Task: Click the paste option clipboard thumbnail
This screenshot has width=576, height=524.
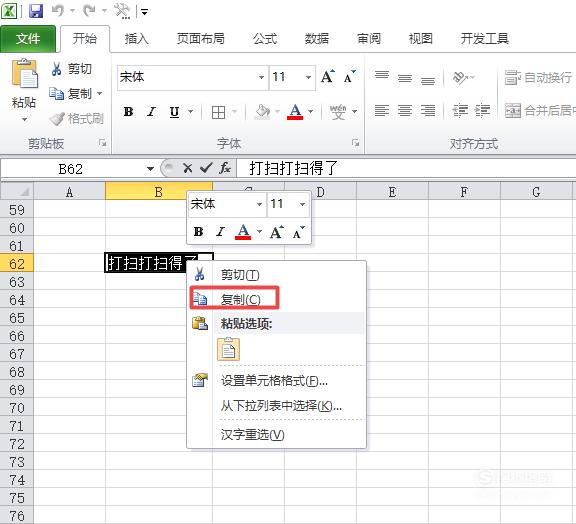Action: click(x=228, y=349)
